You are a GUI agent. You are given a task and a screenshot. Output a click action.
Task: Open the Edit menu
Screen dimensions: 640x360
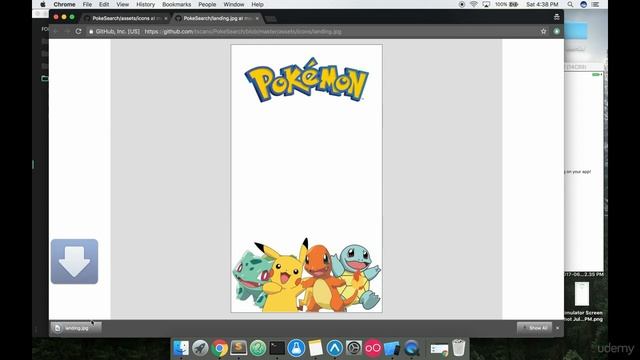pos(104,4)
